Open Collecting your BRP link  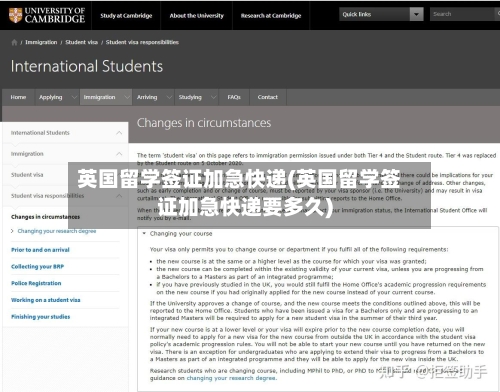point(37,266)
